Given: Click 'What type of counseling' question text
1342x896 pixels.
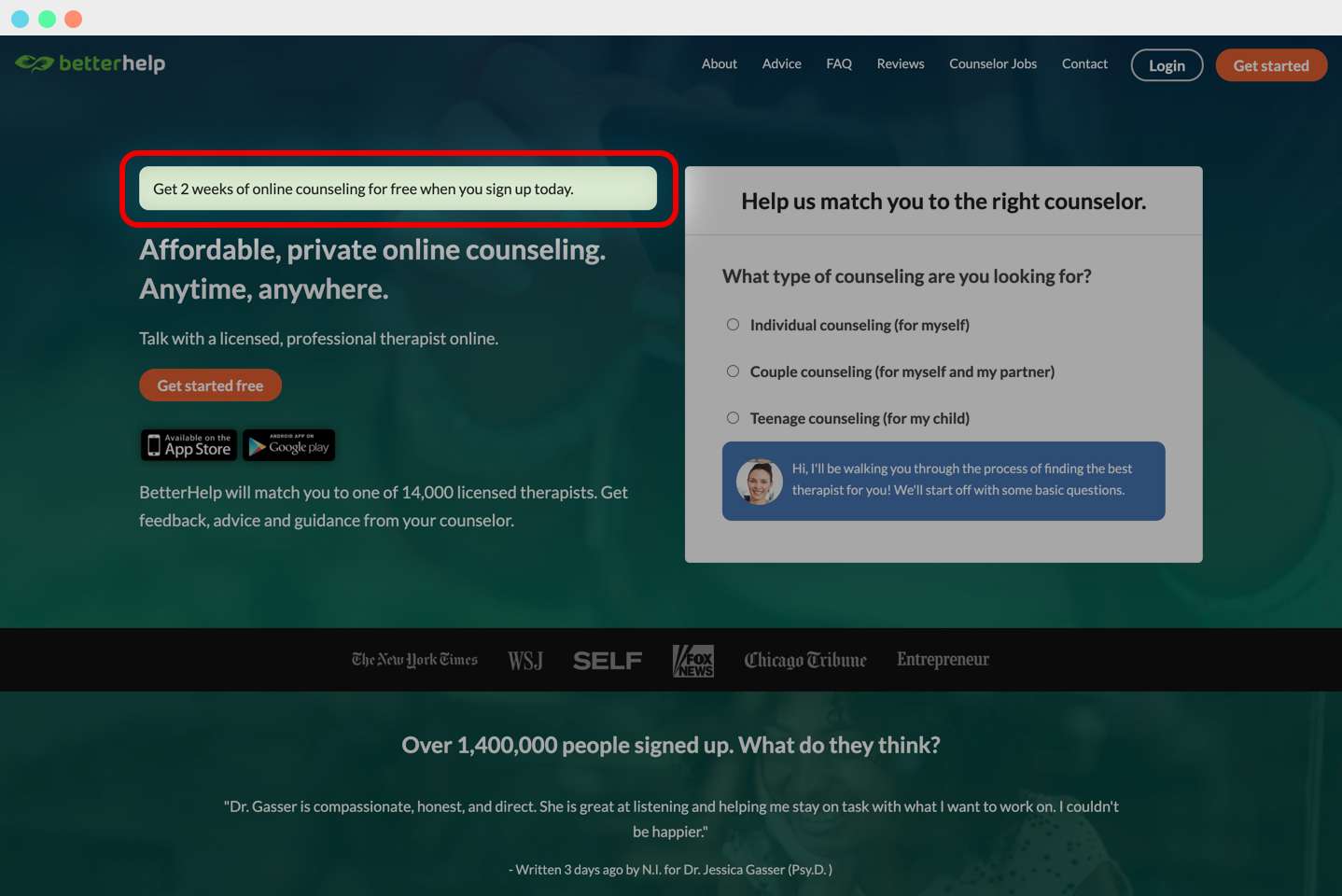Looking at the screenshot, I should click(x=906, y=276).
